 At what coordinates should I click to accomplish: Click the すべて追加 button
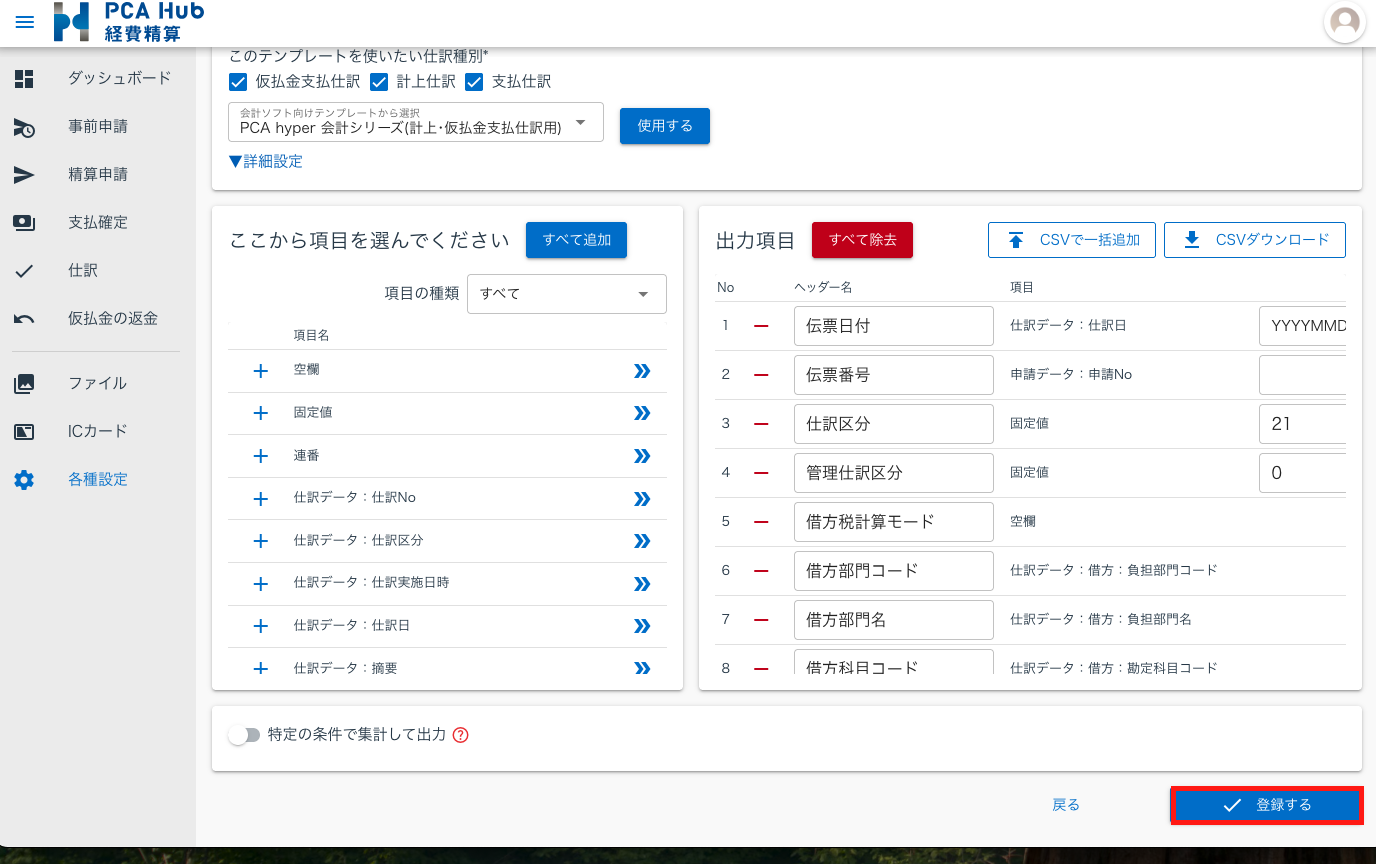(x=577, y=240)
